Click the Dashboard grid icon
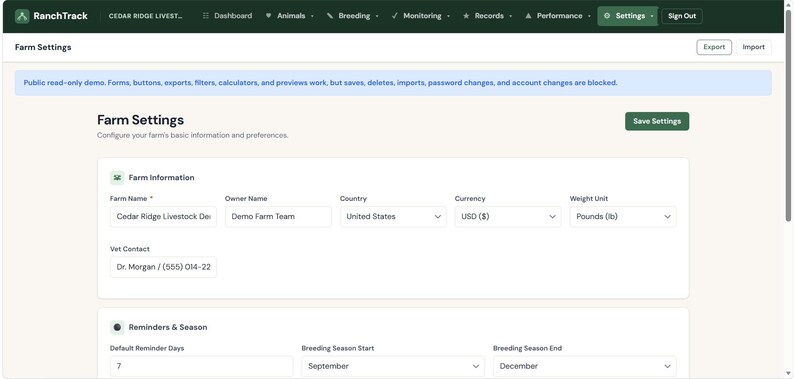Image resolution: width=794 pixels, height=379 pixels. [x=206, y=16]
